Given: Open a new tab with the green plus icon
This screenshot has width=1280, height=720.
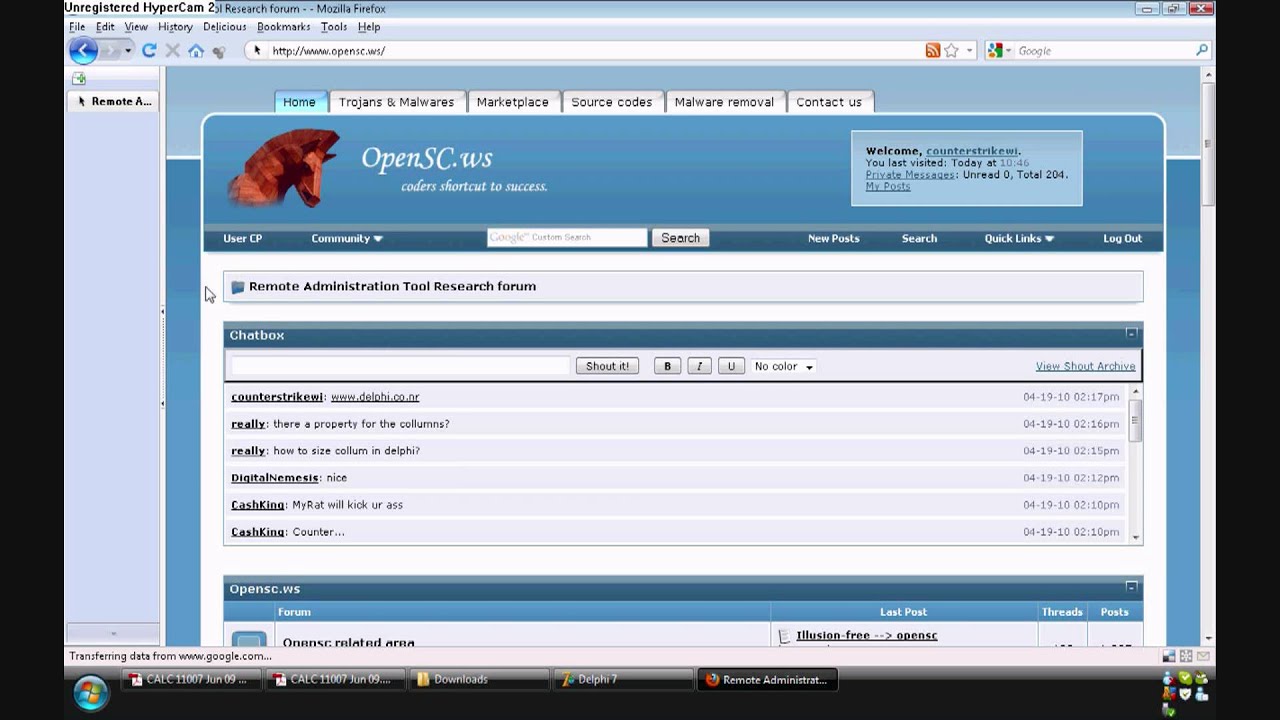Looking at the screenshot, I should [x=79, y=78].
